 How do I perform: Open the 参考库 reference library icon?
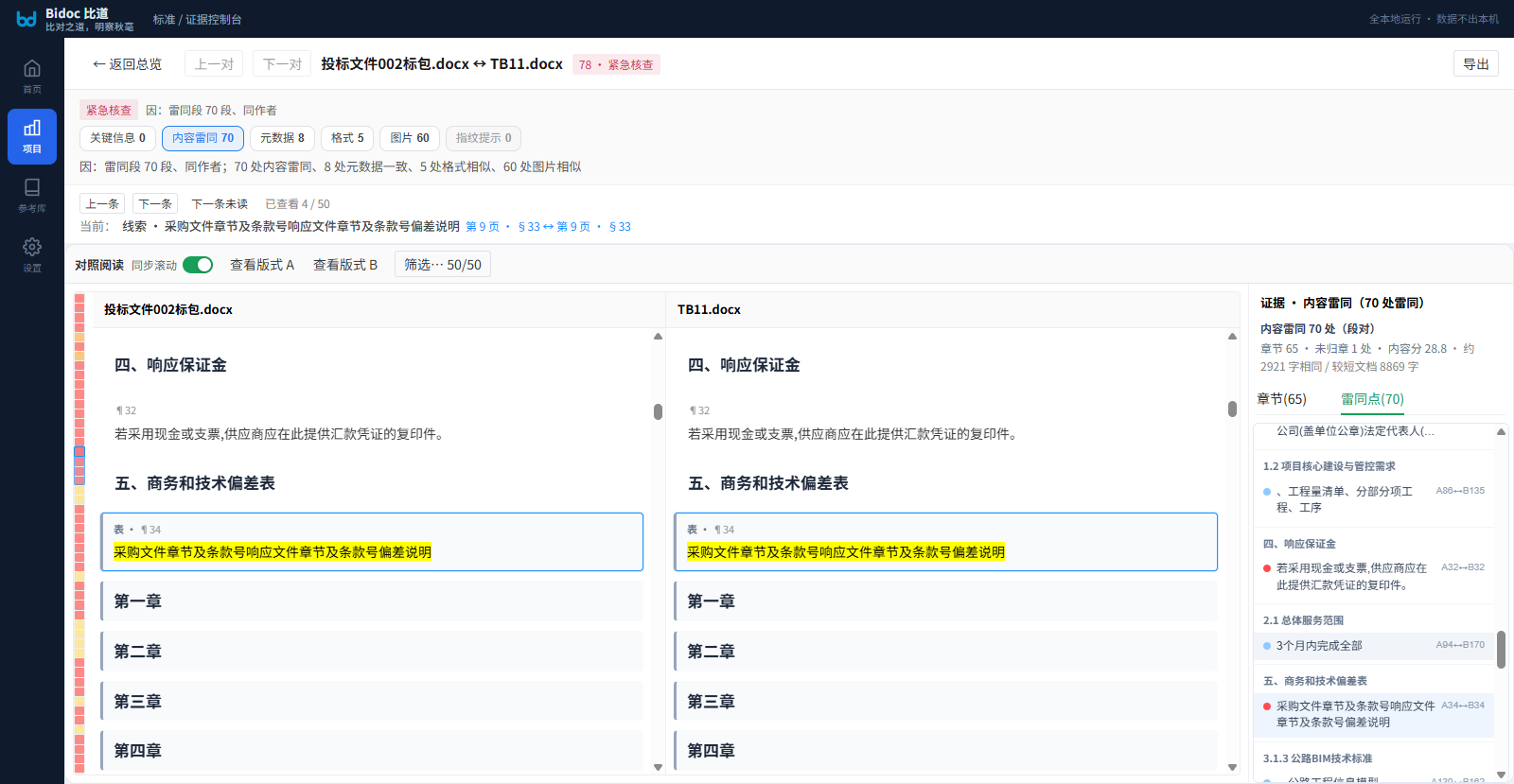pyautogui.click(x=32, y=196)
